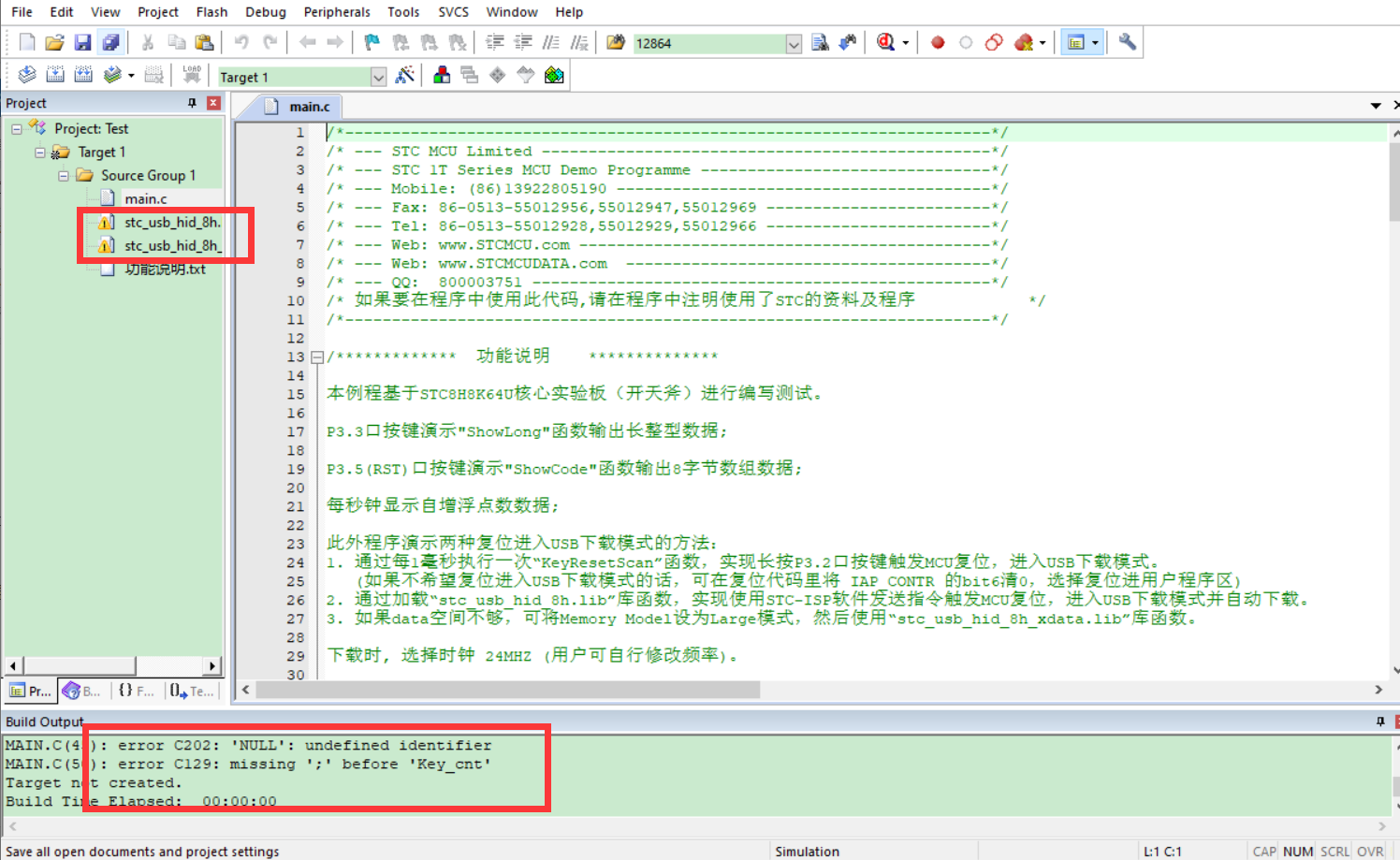Open the find text 12864 dropdown
The width and height of the screenshot is (1400, 860).
click(794, 44)
